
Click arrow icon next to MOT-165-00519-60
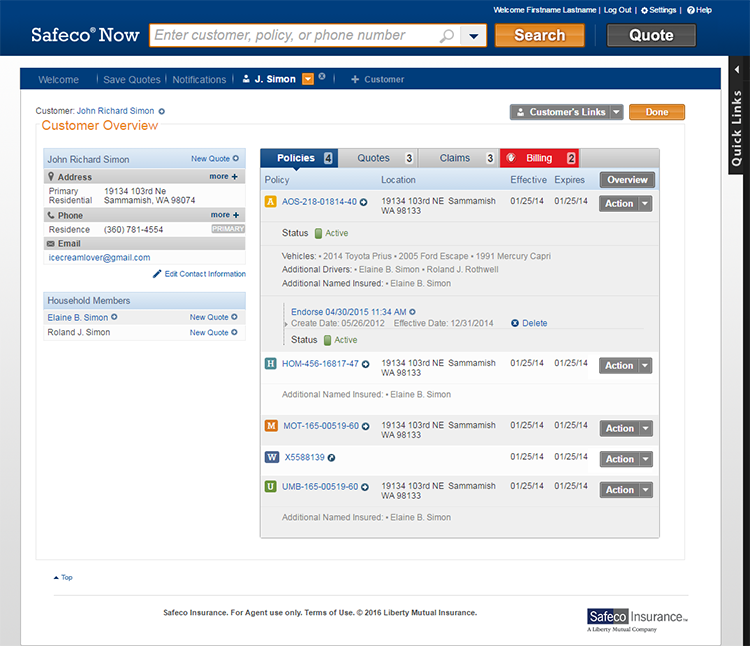[x=365, y=426]
